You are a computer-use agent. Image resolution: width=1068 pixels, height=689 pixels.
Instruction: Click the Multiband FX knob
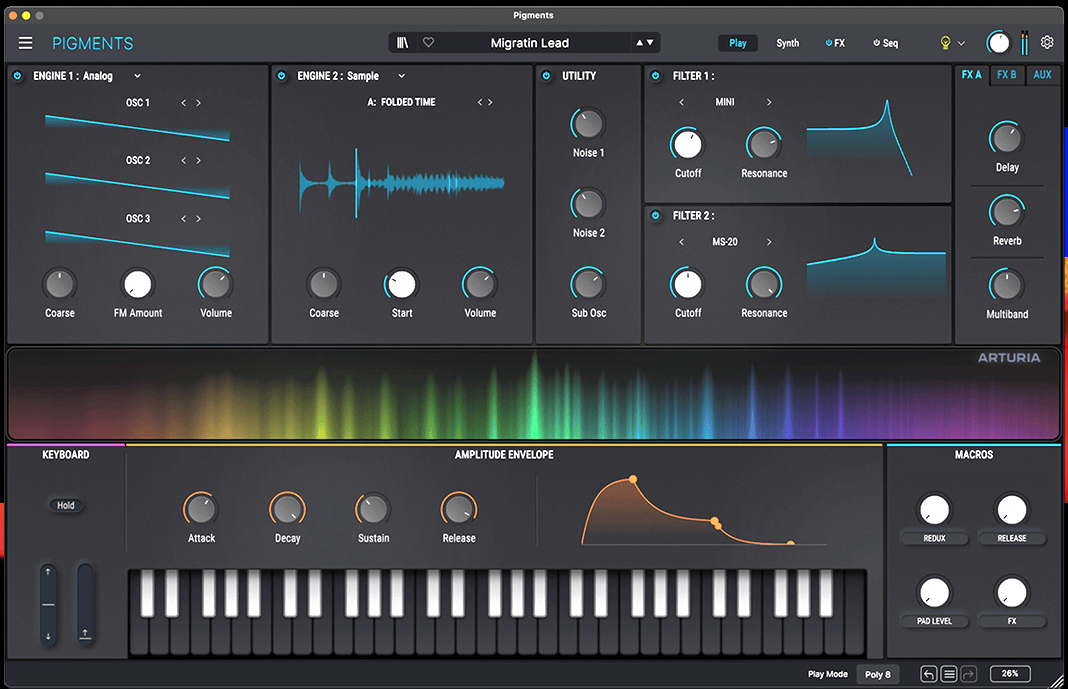pyautogui.click(x=1007, y=286)
